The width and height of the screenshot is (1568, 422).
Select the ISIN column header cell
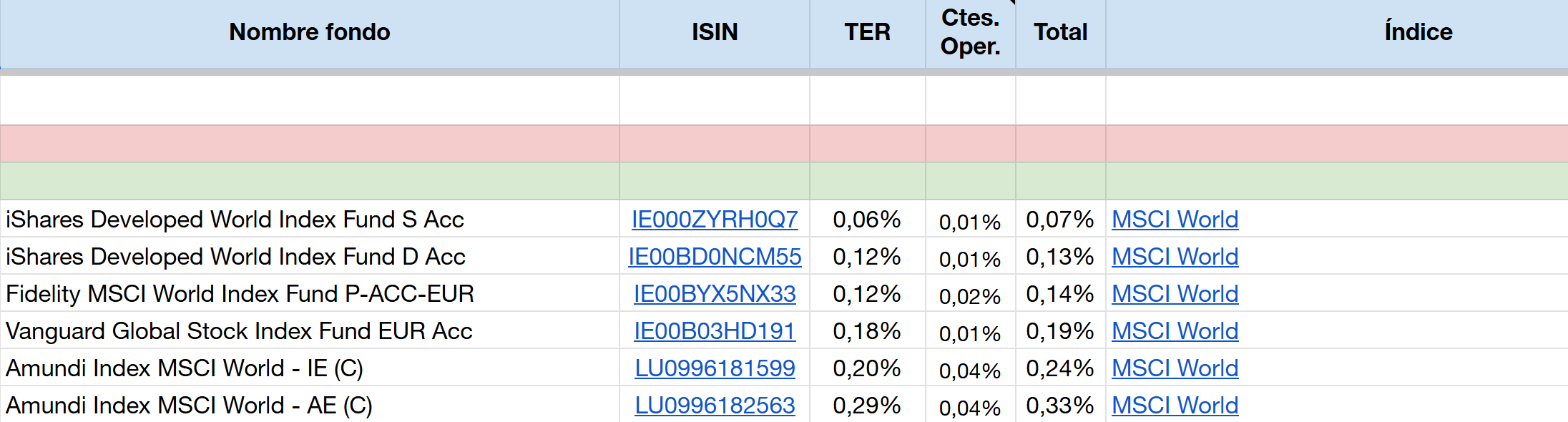[714, 32]
